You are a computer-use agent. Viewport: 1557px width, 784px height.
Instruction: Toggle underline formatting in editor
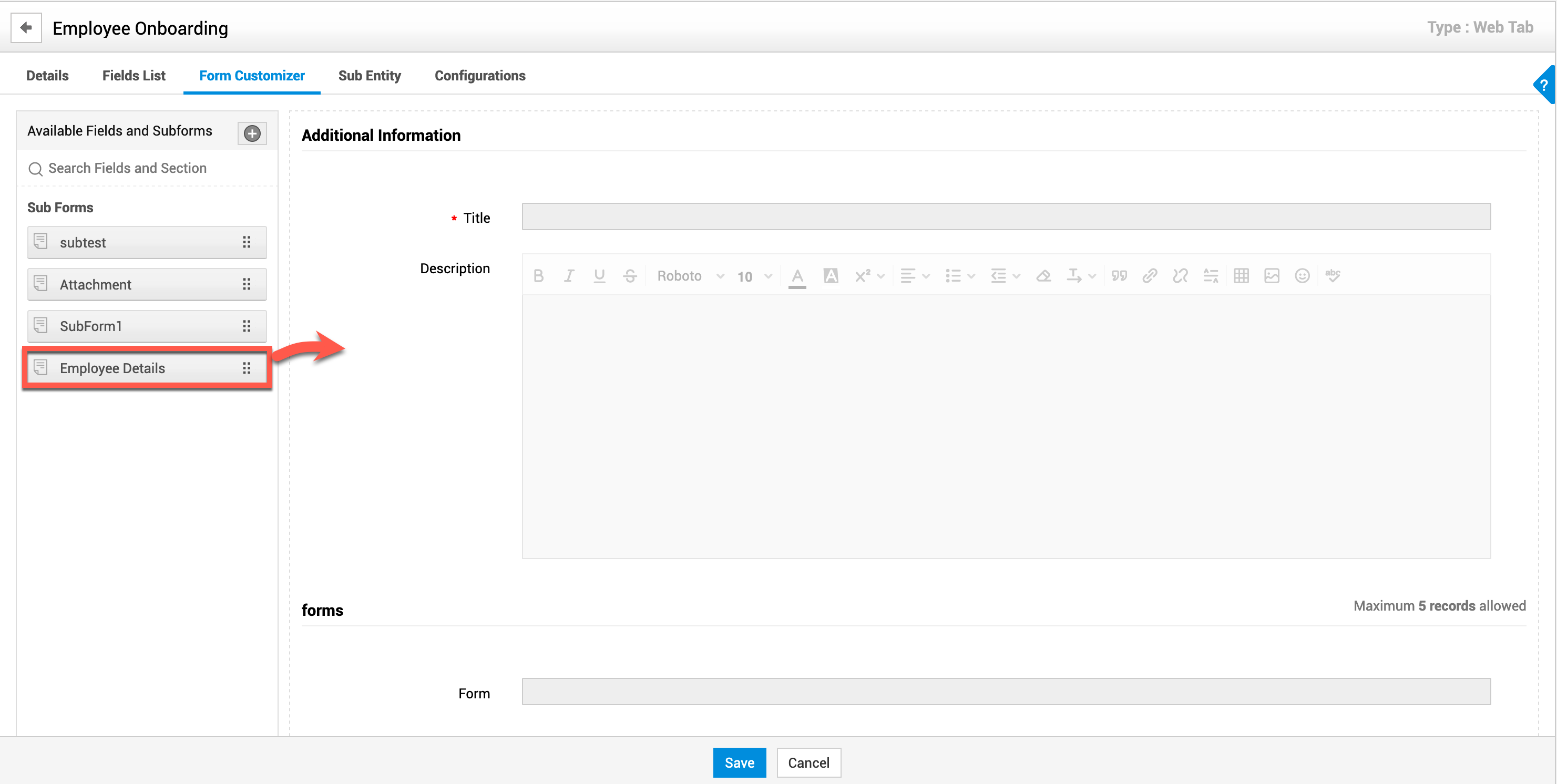pyautogui.click(x=599, y=276)
